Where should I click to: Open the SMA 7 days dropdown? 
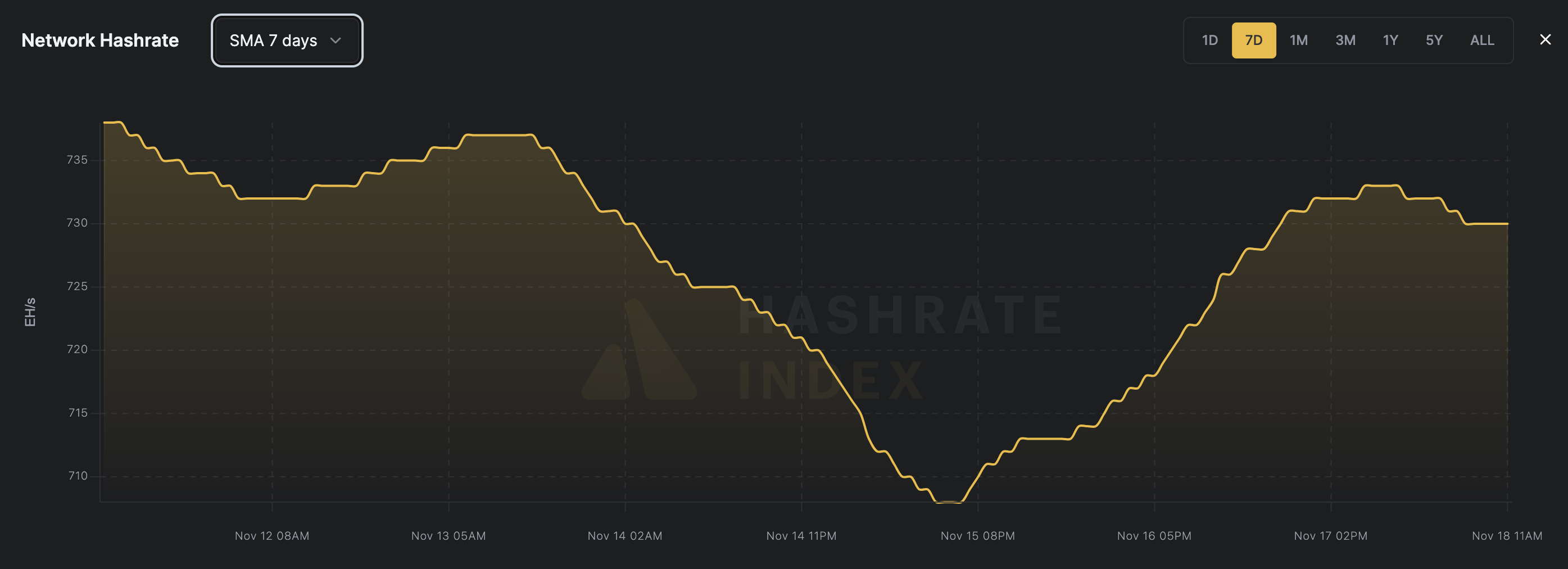pos(287,41)
